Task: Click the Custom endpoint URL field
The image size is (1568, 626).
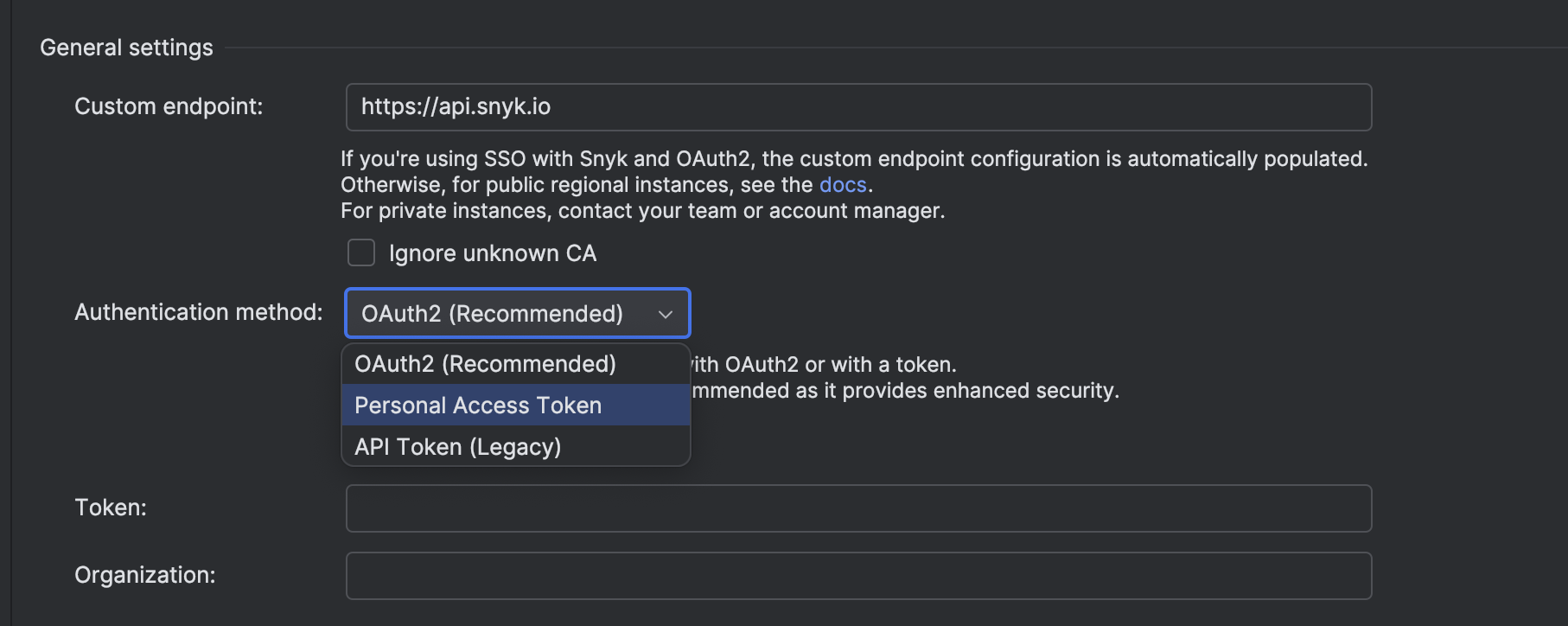Action: pyautogui.click(x=857, y=107)
